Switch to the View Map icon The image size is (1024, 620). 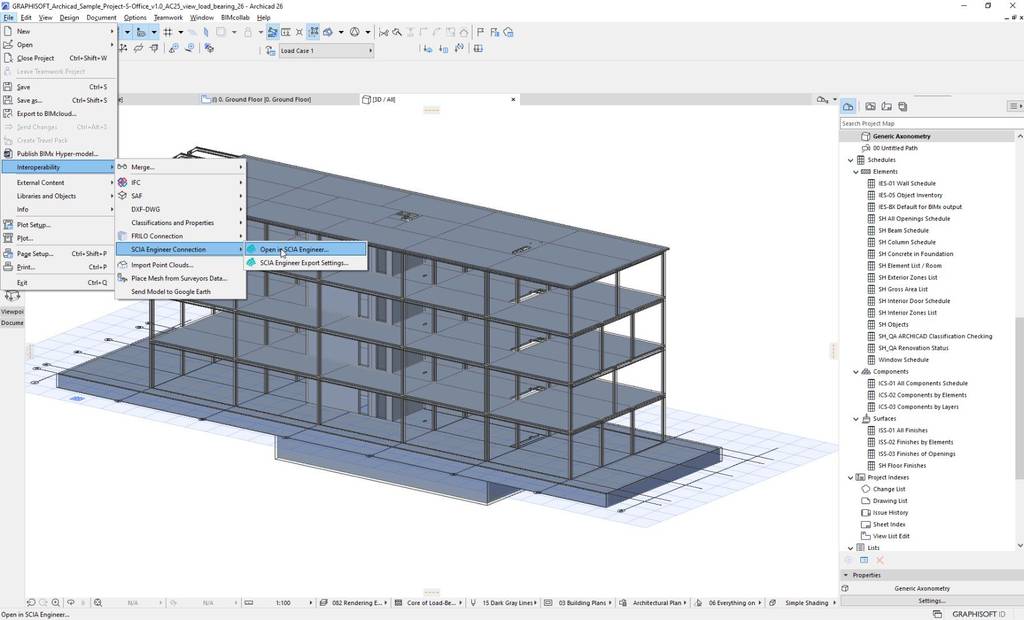[x=871, y=106]
